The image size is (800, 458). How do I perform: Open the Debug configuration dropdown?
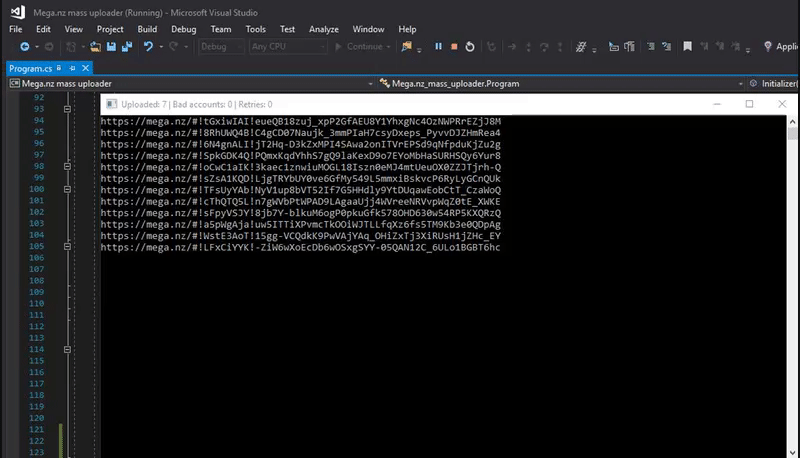(x=221, y=46)
